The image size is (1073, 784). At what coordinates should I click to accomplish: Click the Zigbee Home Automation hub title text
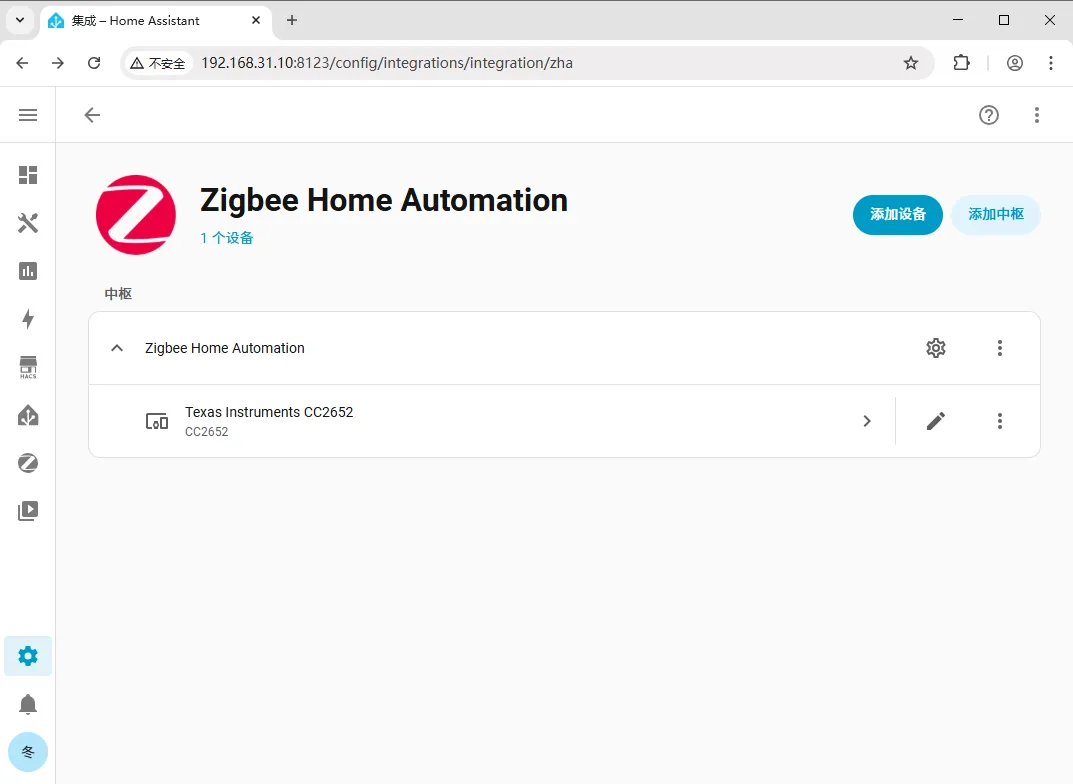click(x=224, y=348)
